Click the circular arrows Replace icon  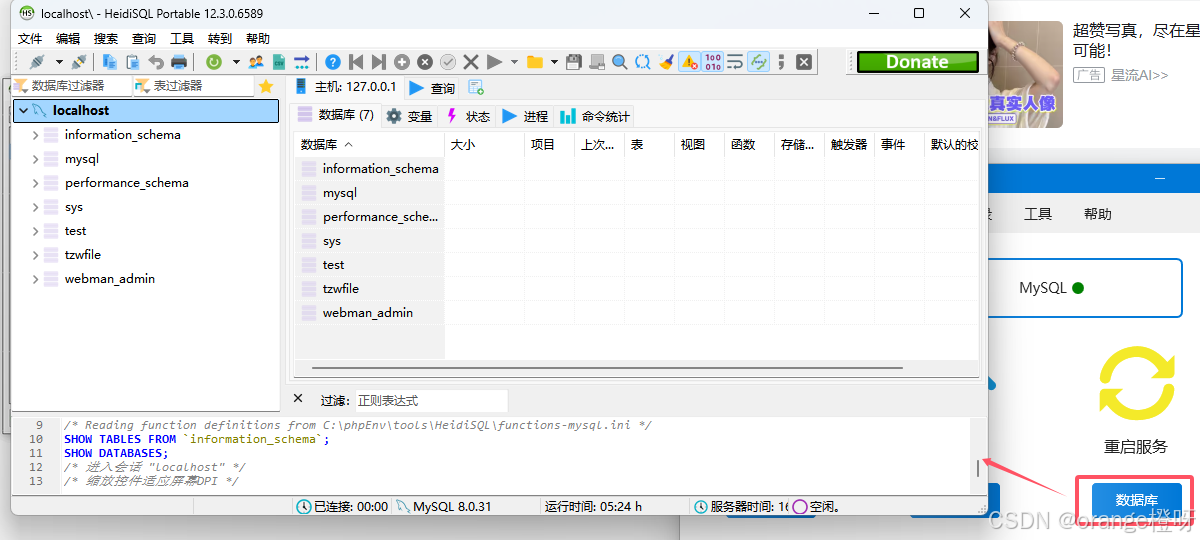[643, 62]
